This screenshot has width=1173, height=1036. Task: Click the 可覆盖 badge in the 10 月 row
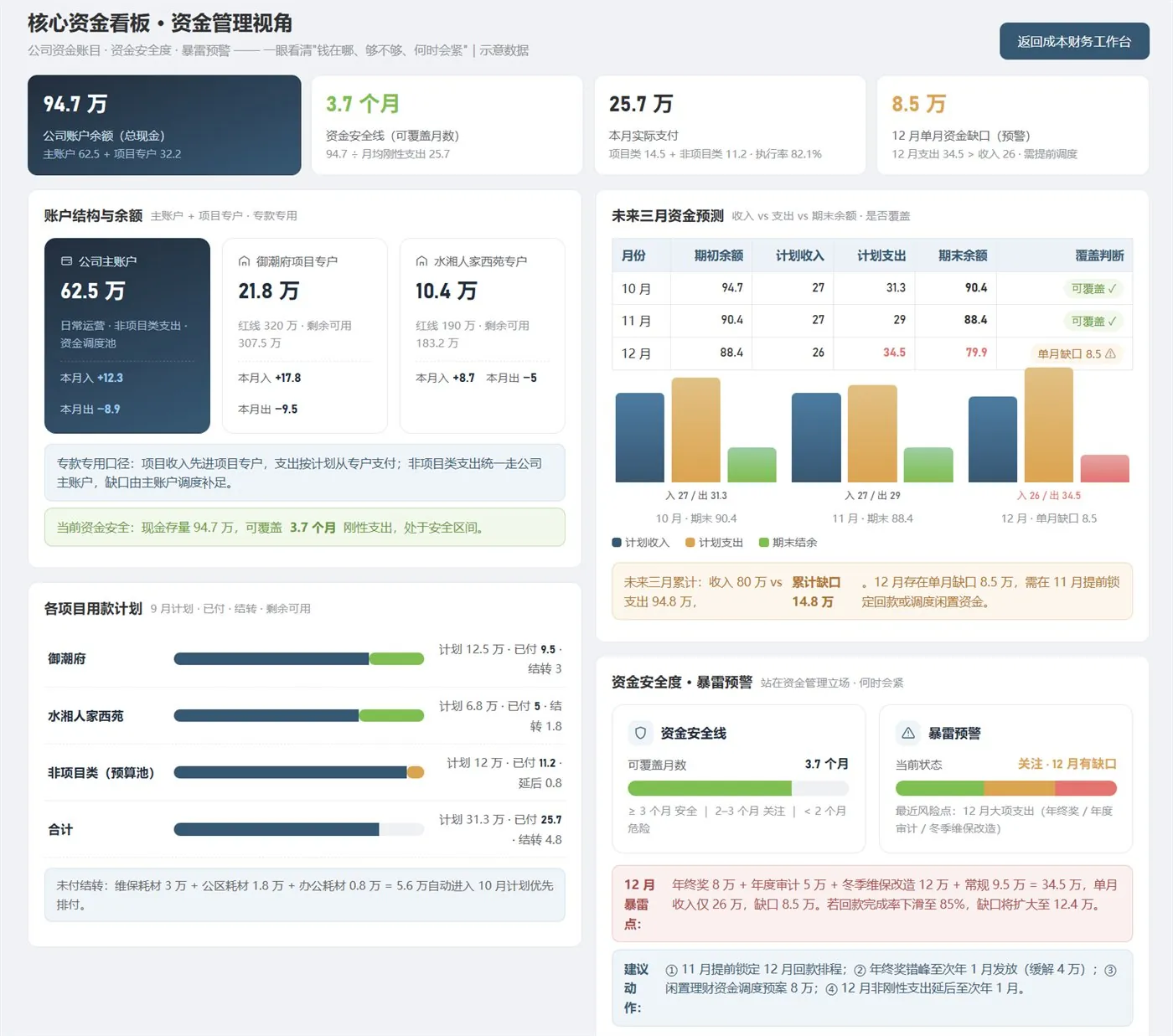1093,289
